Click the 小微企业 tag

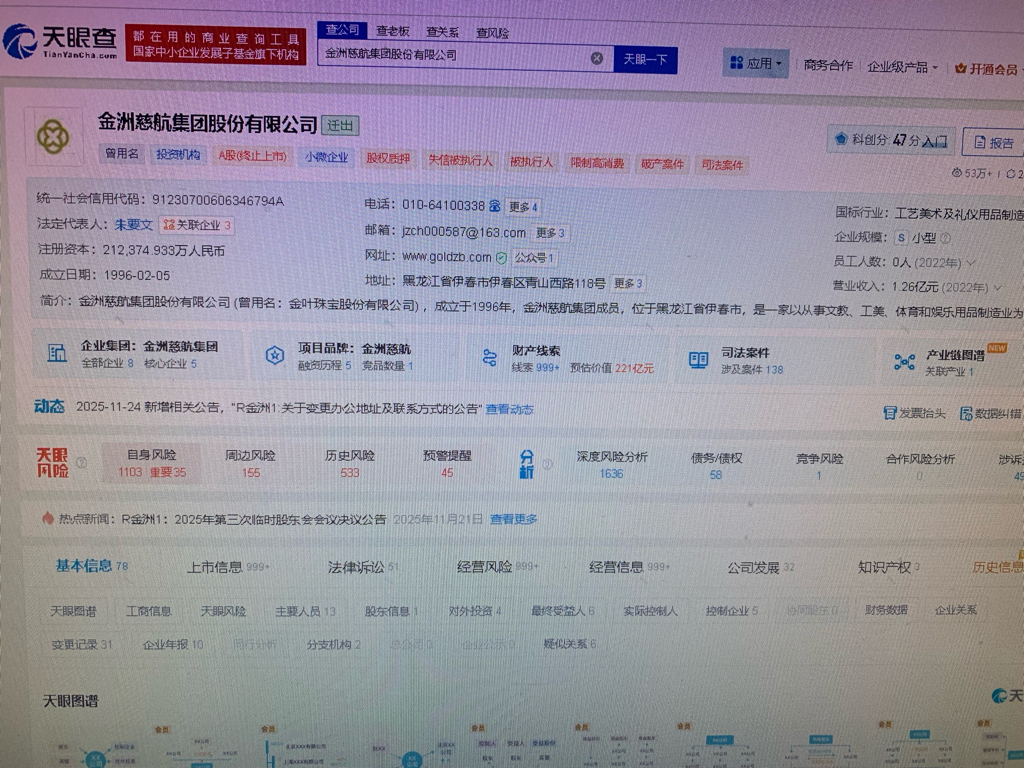(x=326, y=157)
